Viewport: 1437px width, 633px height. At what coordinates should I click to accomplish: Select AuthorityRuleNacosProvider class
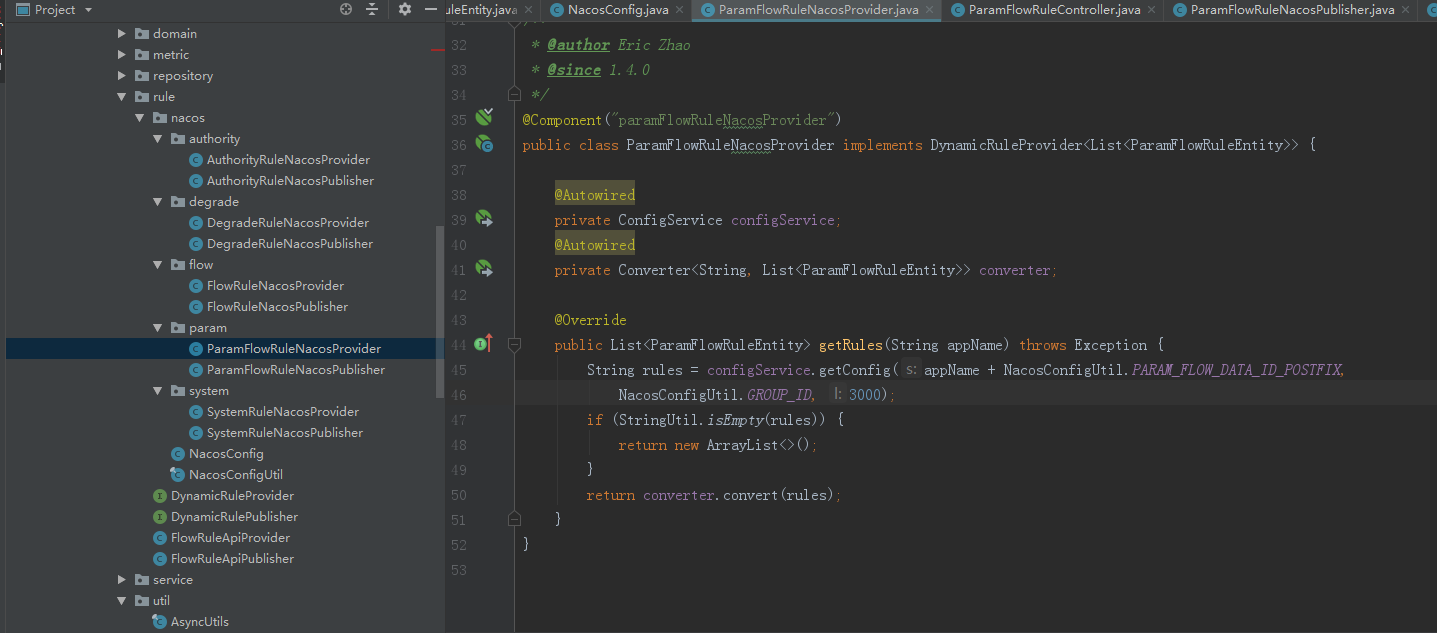[x=288, y=160]
